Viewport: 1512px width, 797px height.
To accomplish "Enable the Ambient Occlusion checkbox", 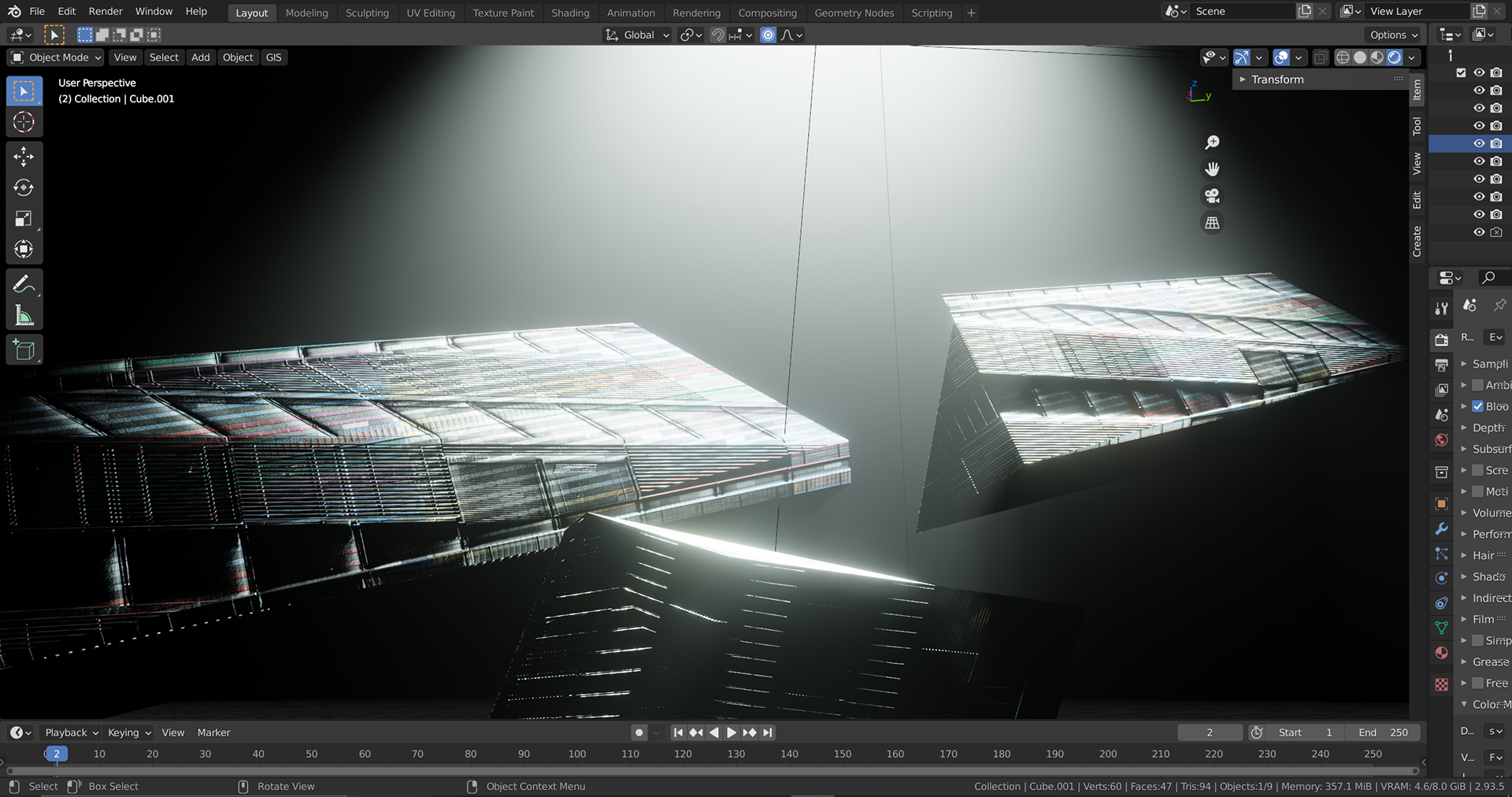I will click(1478, 385).
